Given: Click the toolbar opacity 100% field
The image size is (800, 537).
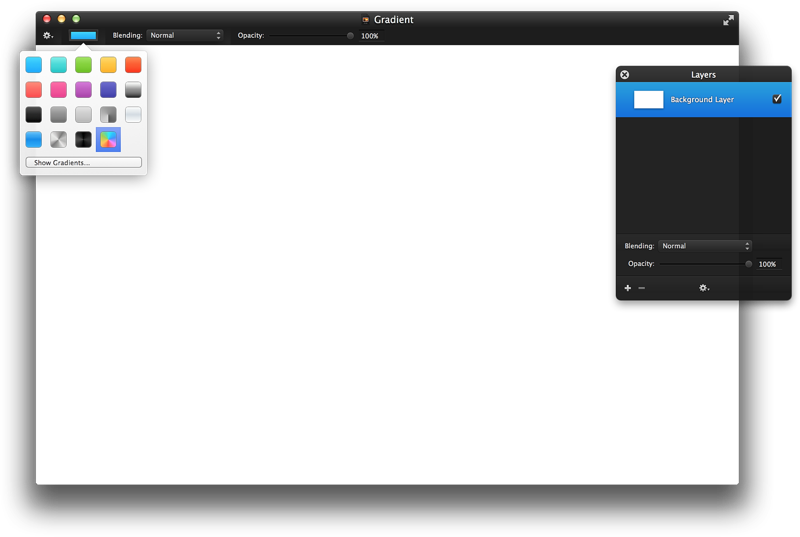Looking at the screenshot, I should pyautogui.click(x=371, y=36).
